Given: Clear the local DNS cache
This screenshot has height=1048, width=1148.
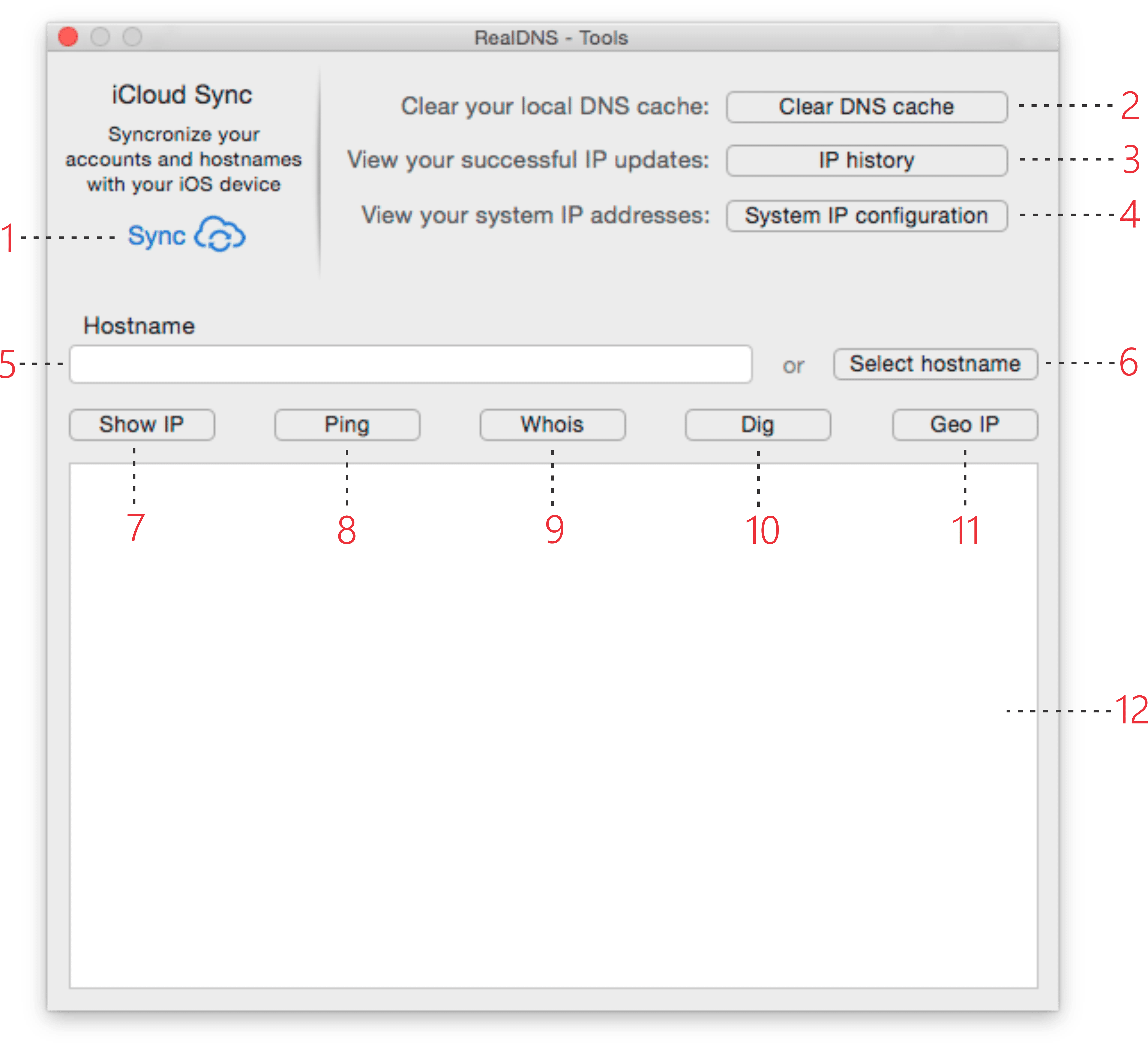Looking at the screenshot, I should point(867,107).
